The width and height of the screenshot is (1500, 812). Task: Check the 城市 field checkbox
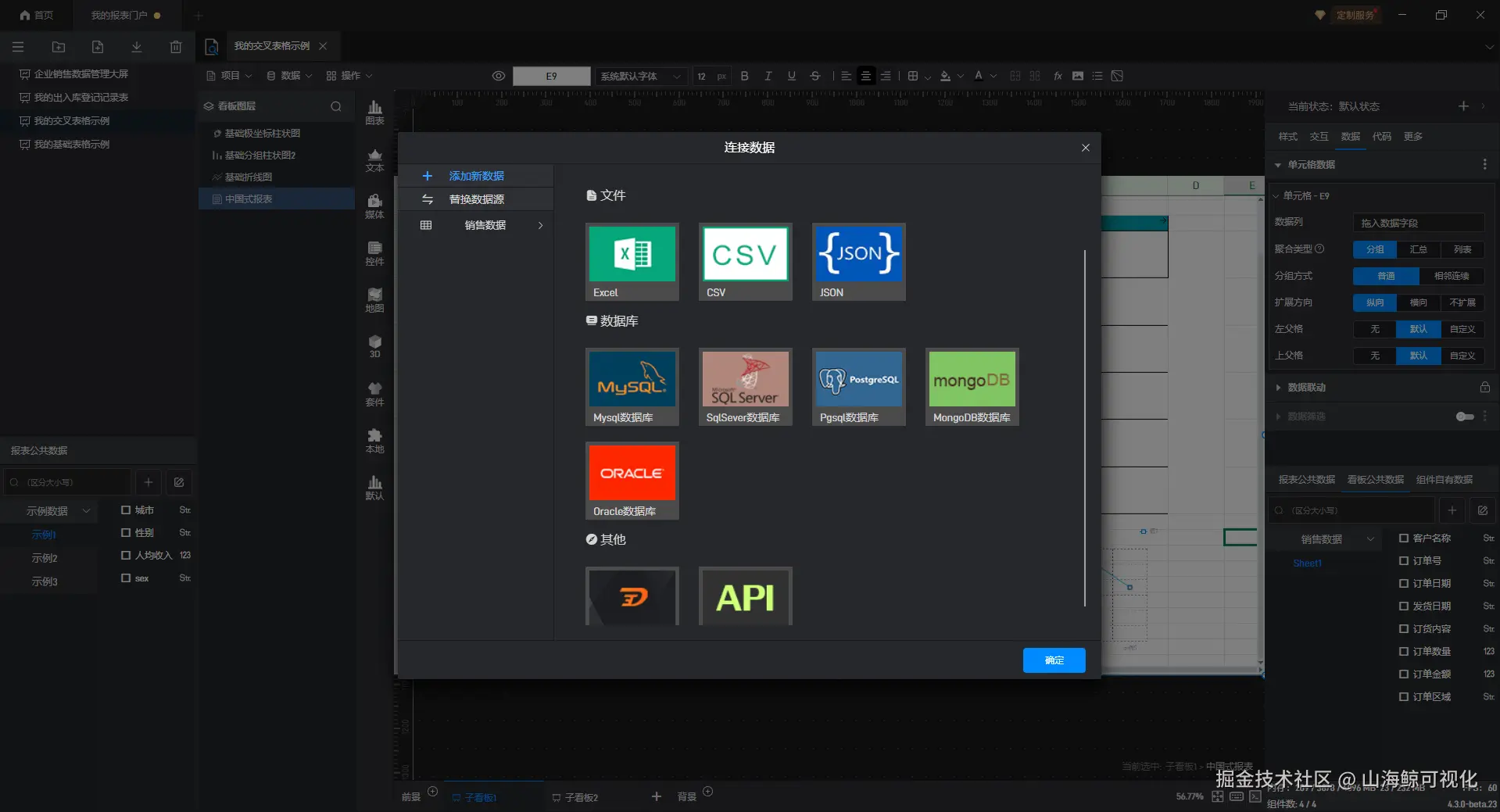pos(125,510)
